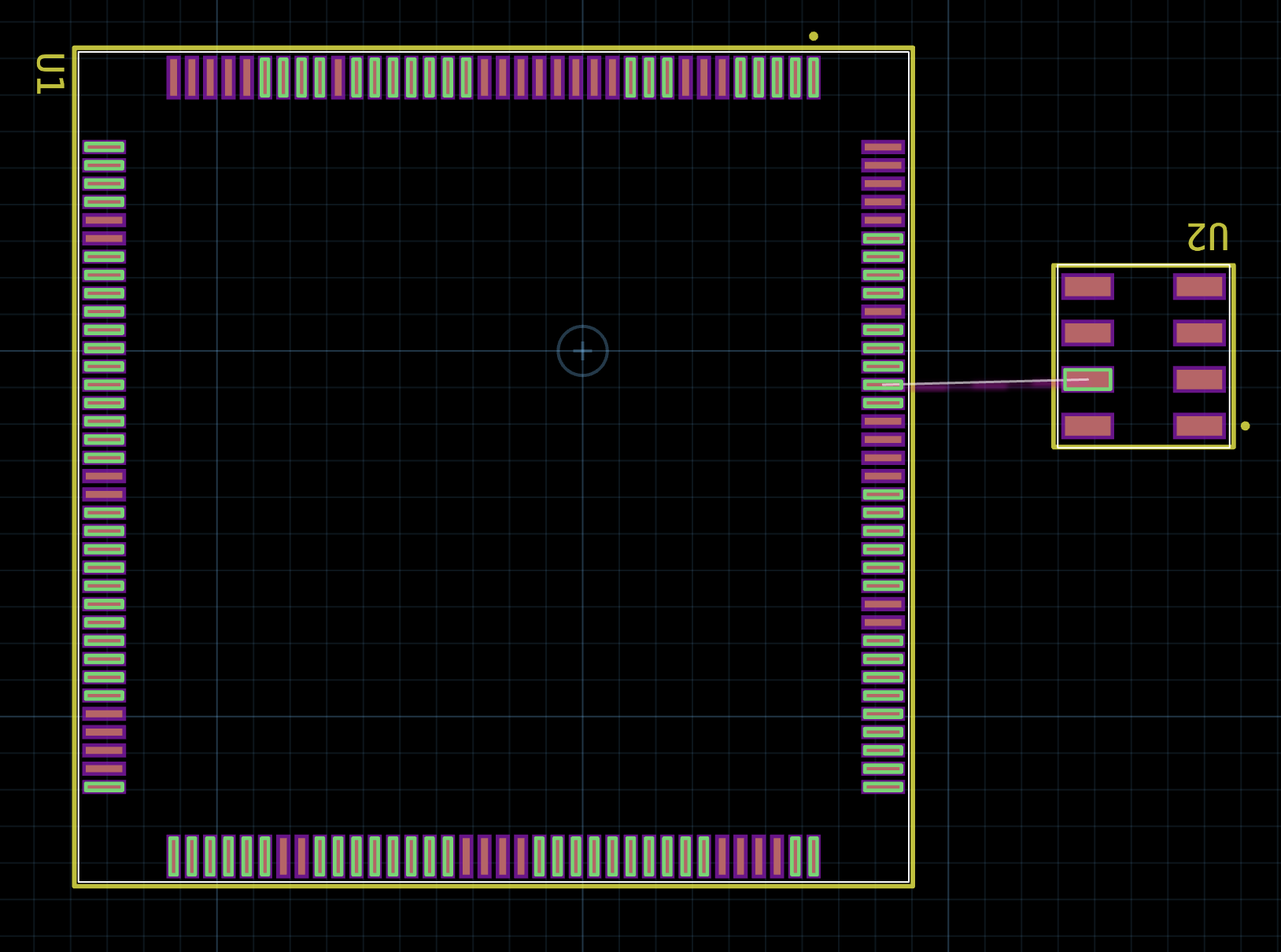Select U2's yellow courtyard outline
The height and width of the screenshot is (952, 1281).
point(1143,267)
